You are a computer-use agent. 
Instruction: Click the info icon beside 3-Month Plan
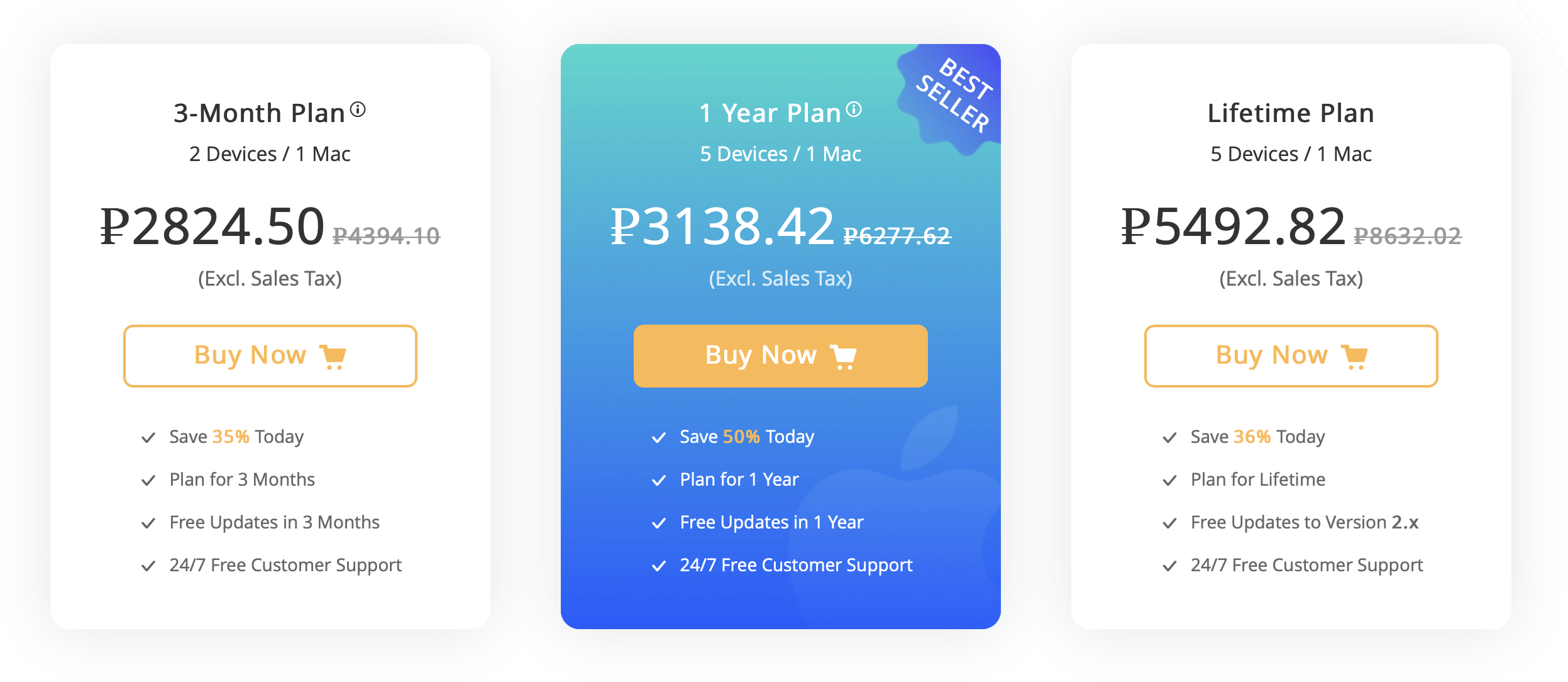tap(358, 109)
